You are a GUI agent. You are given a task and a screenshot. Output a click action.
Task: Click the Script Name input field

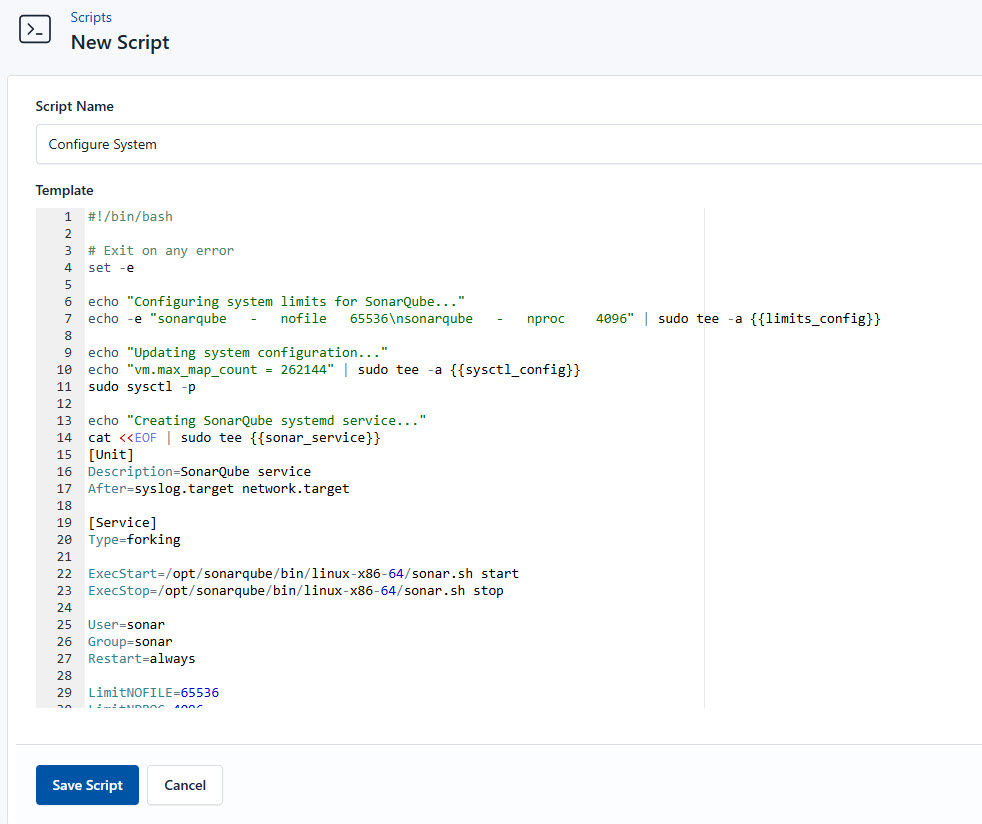click(x=509, y=144)
